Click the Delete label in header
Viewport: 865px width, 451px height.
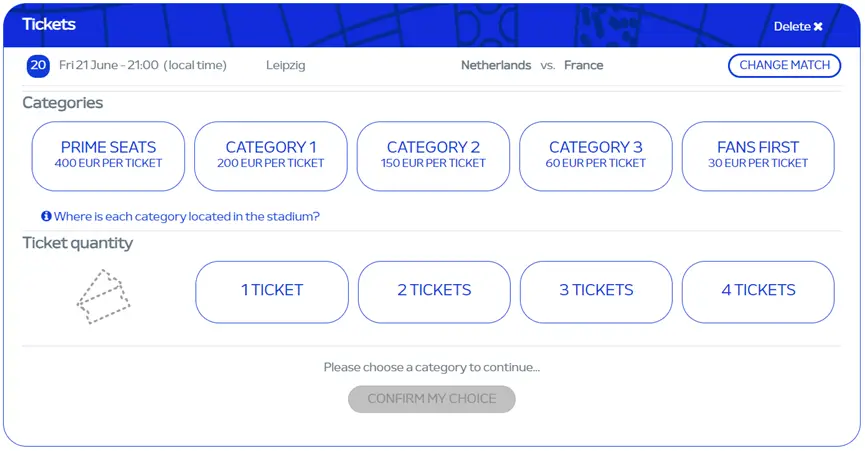[x=792, y=26]
